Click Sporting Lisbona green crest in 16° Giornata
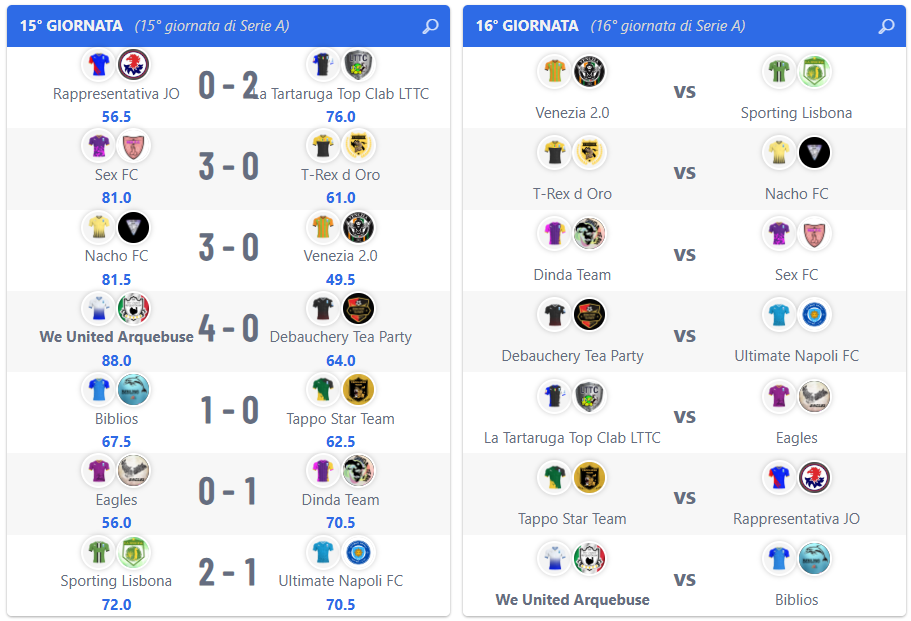 pyautogui.click(x=814, y=71)
